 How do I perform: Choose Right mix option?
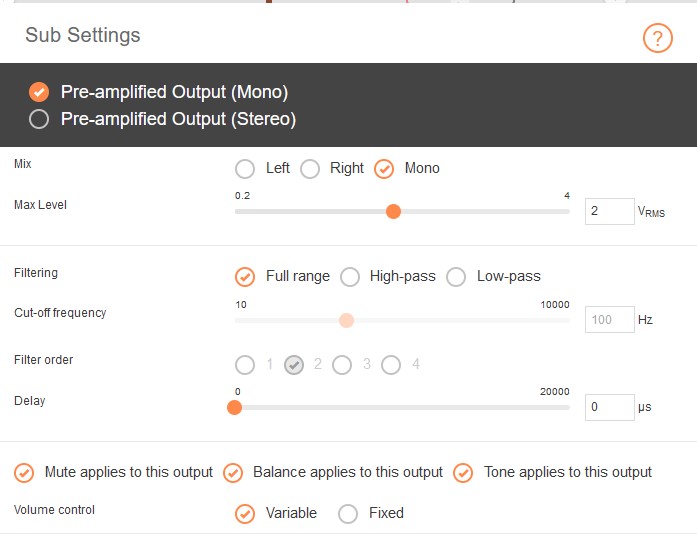point(310,169)
